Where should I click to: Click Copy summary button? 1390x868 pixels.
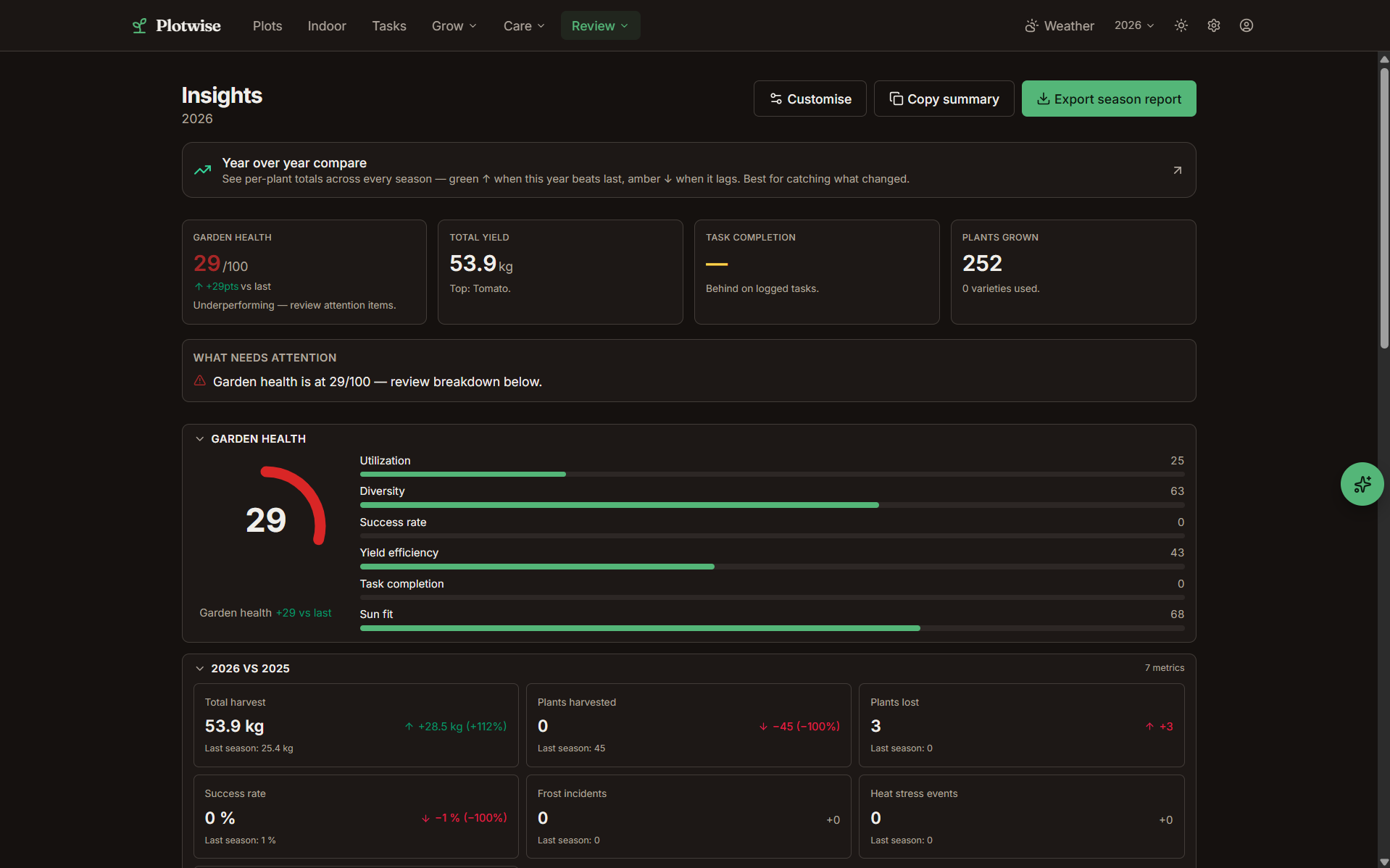(x=944, y=99)
